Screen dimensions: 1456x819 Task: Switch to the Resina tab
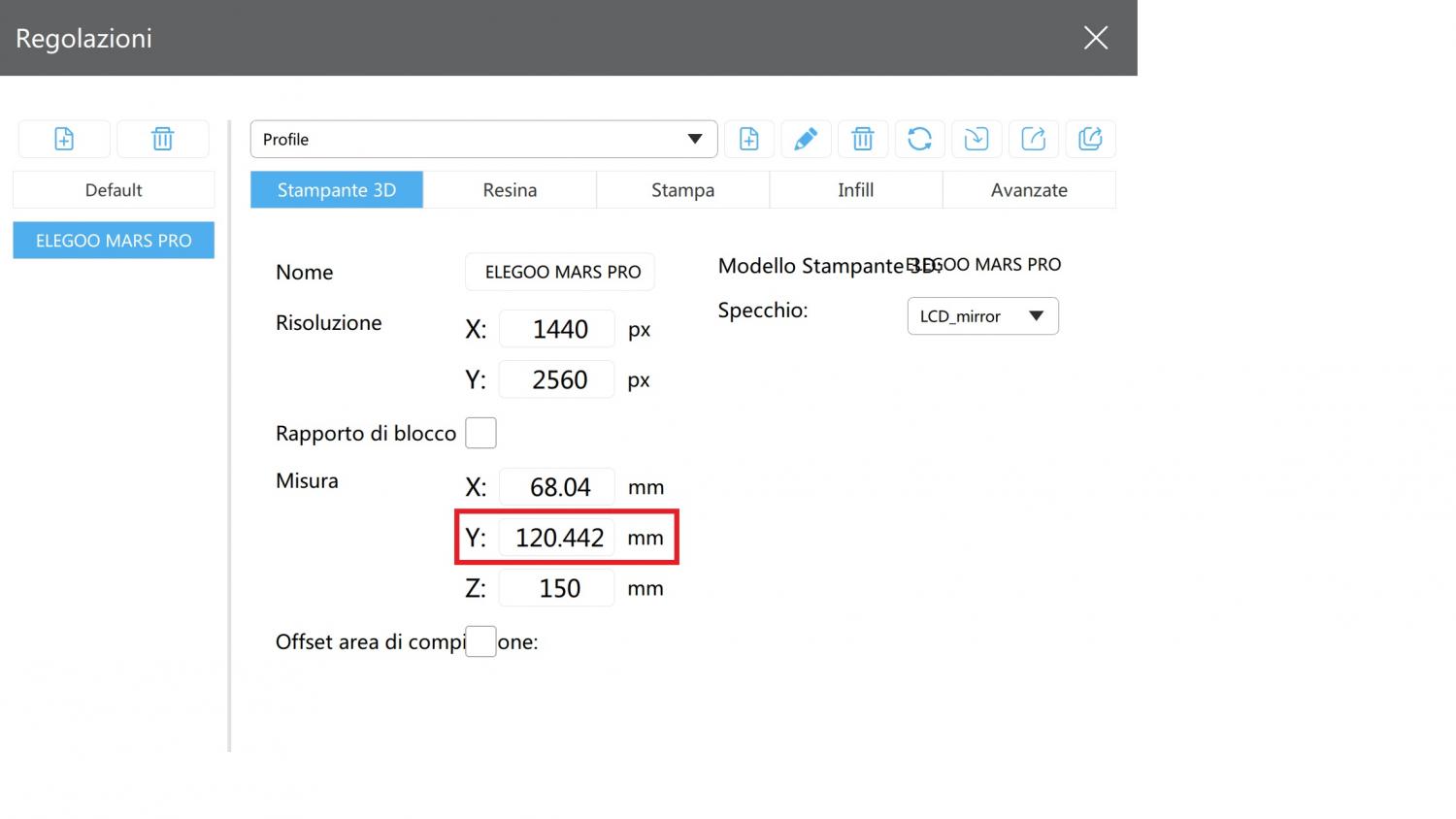[510, 190]
